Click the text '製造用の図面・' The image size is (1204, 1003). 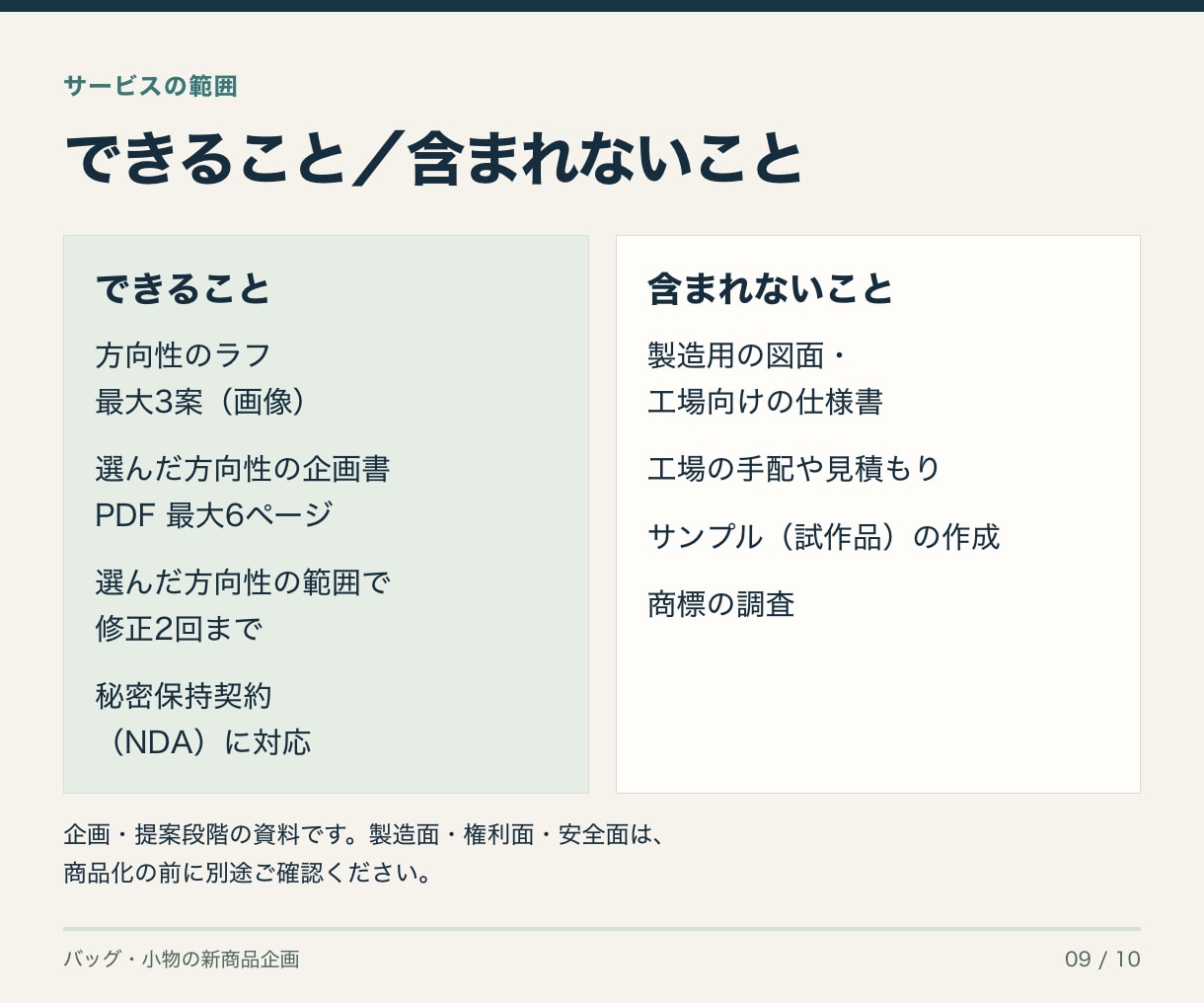tap(748, 355)
